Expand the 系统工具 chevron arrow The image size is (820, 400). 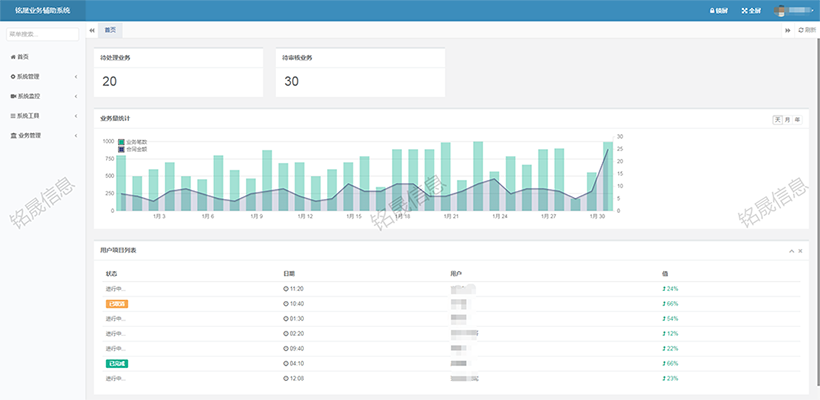pyautogui.click(x=76, y=116)
